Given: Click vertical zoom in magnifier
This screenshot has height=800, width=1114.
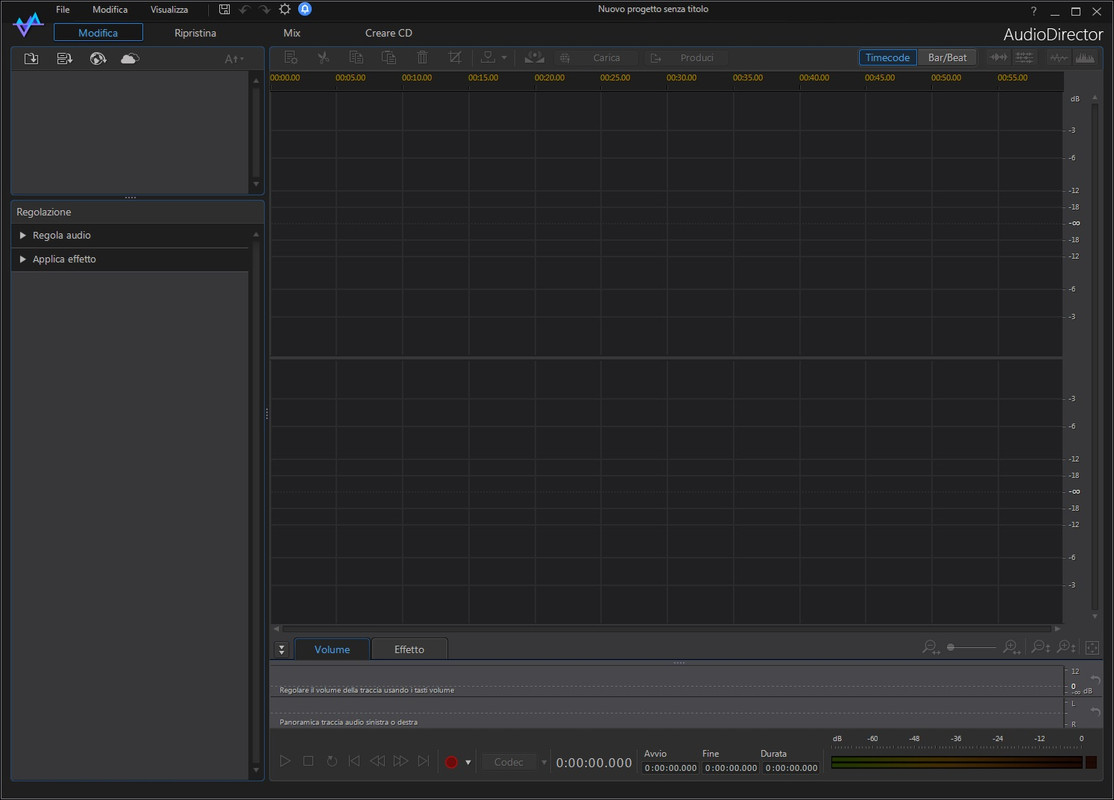Looking at the screenshot, I should click(x=1066, y=647).
